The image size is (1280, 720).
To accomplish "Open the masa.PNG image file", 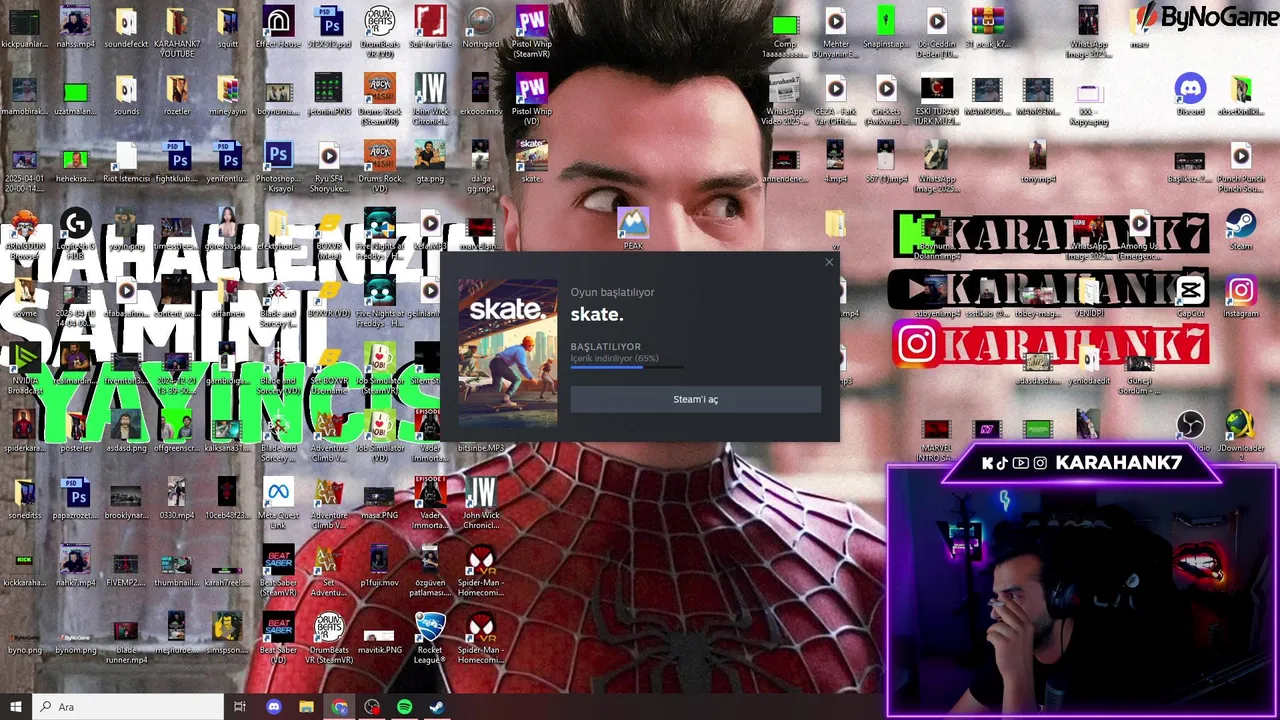I will pyautogui.click(x=380, y=502).
